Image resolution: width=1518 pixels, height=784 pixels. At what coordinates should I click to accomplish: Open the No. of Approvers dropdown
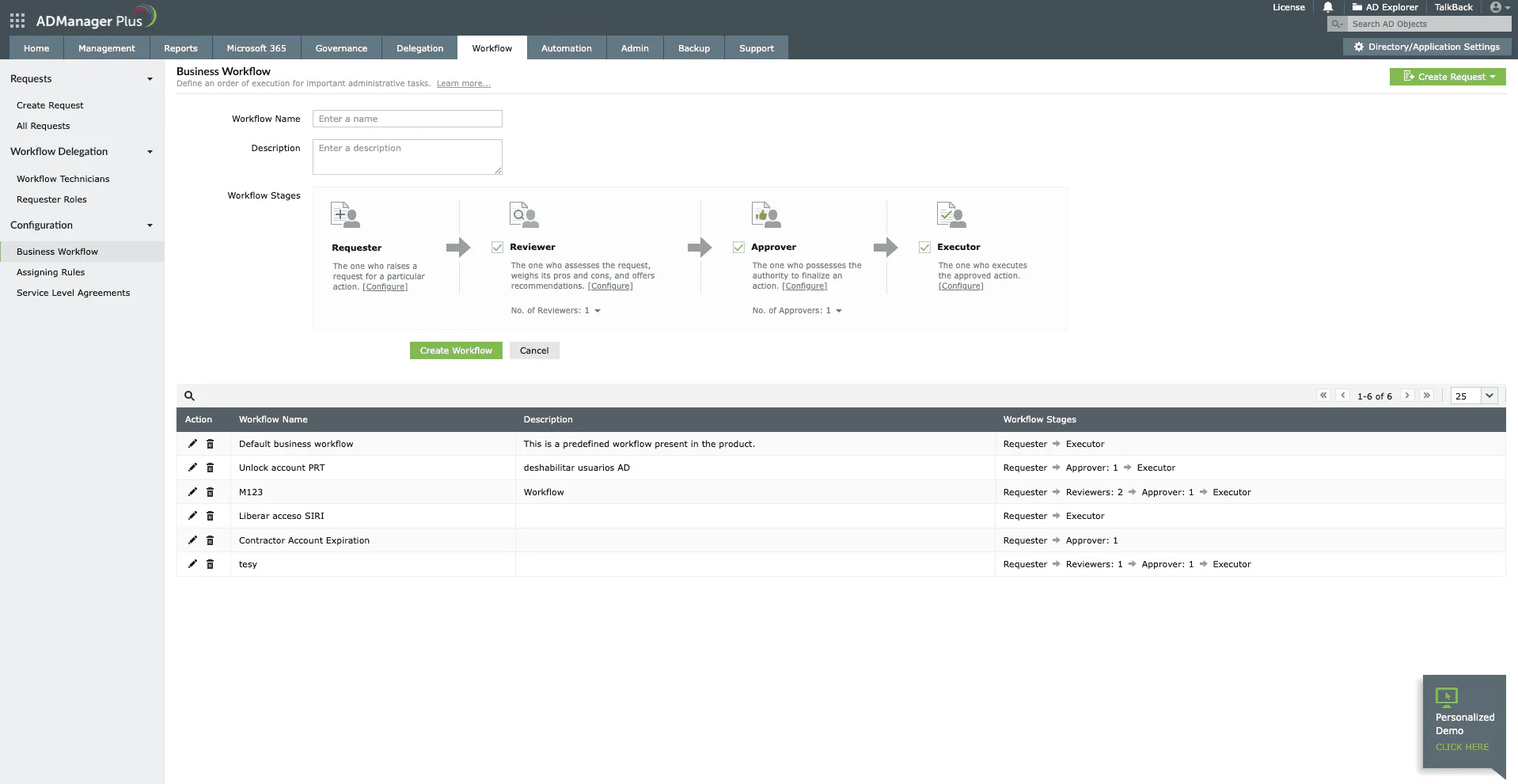(x=839, y=310)
